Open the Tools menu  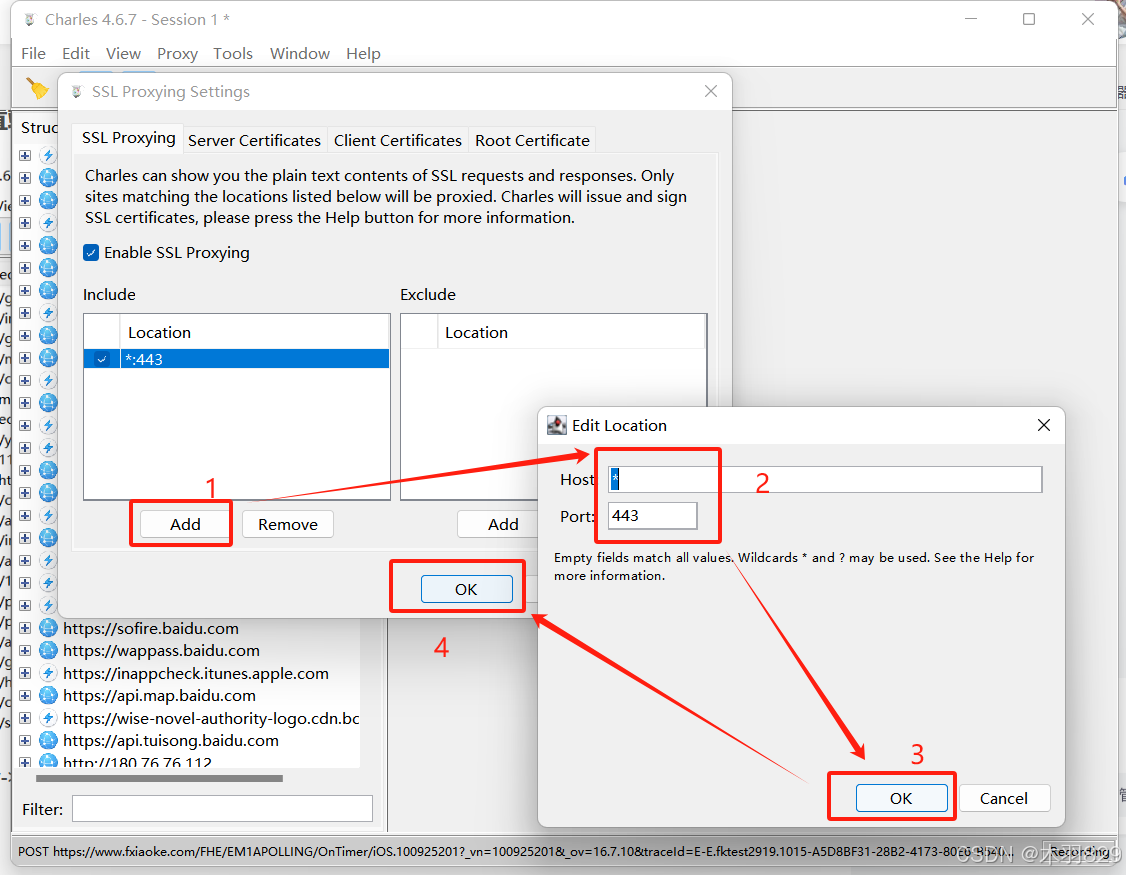(233, 54)
